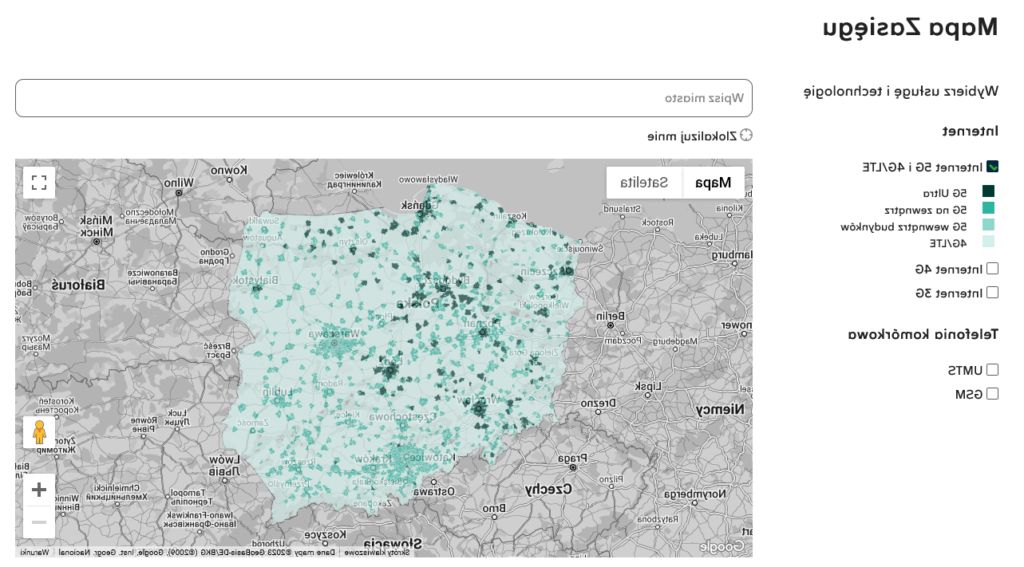
Task: Click the Google logo on the map
Action: coord(722,546)
